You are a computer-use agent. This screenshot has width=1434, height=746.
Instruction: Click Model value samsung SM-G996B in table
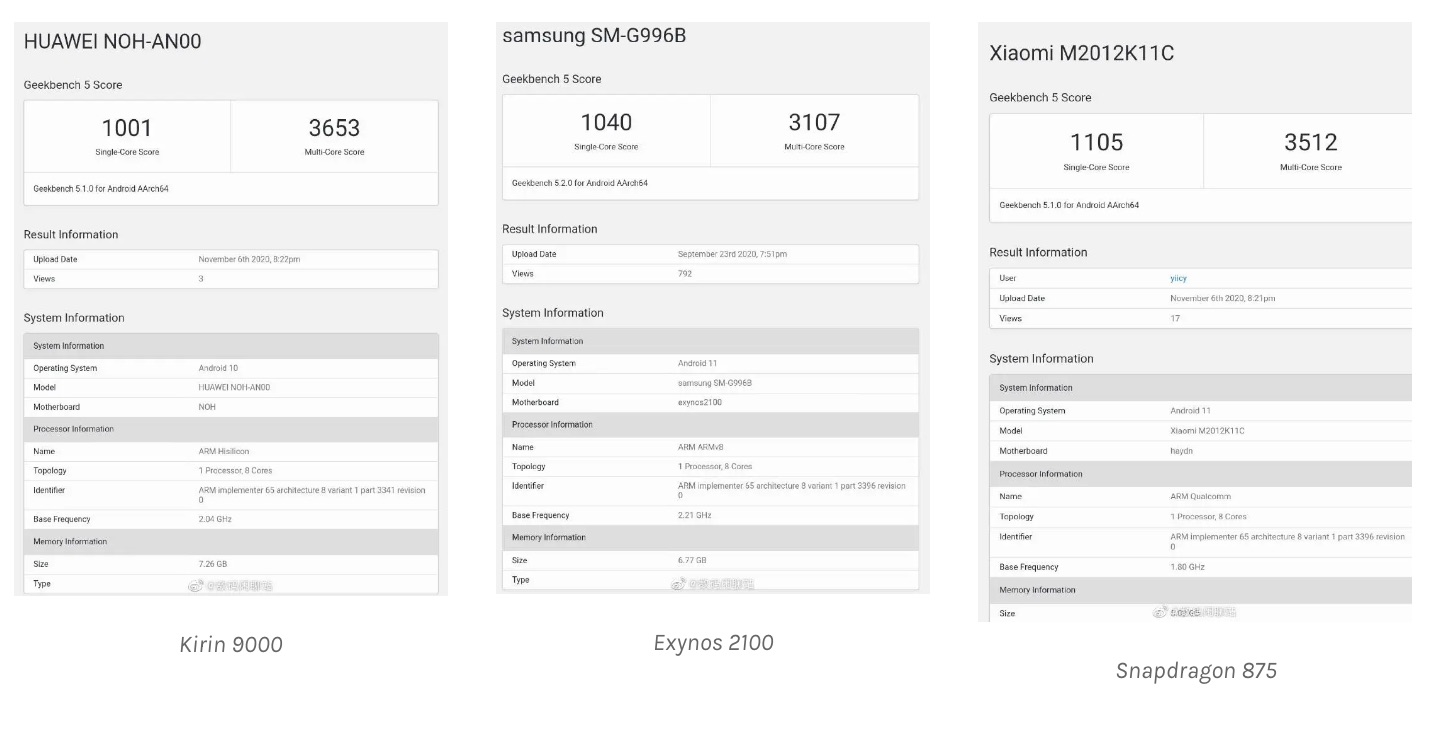click(x=715, y=383)
